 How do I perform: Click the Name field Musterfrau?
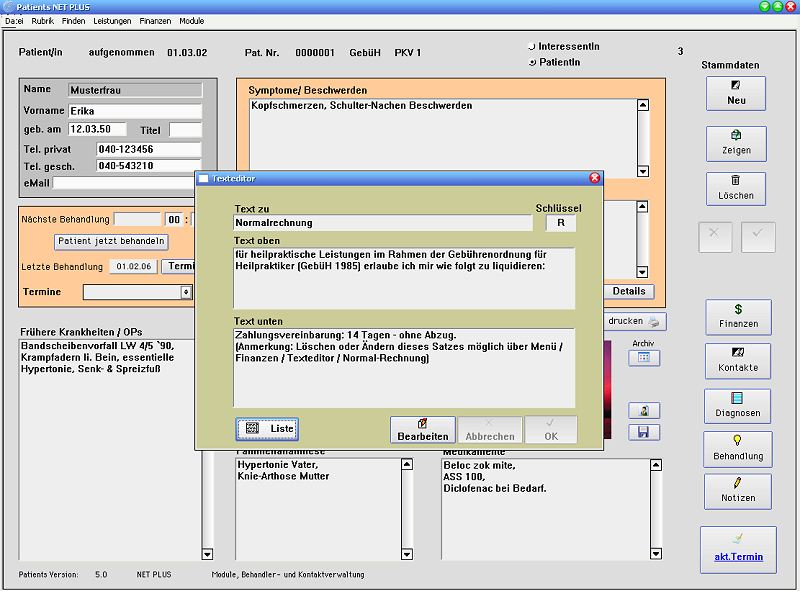(x=135, y=90)
